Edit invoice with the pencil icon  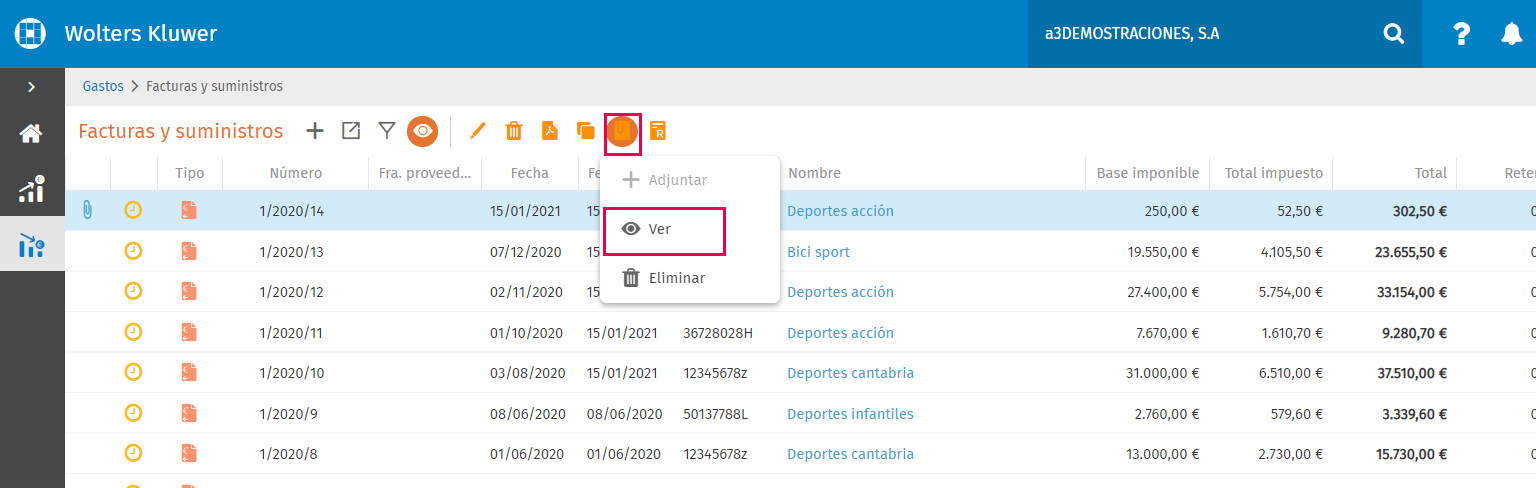click(x=477, y=130)
